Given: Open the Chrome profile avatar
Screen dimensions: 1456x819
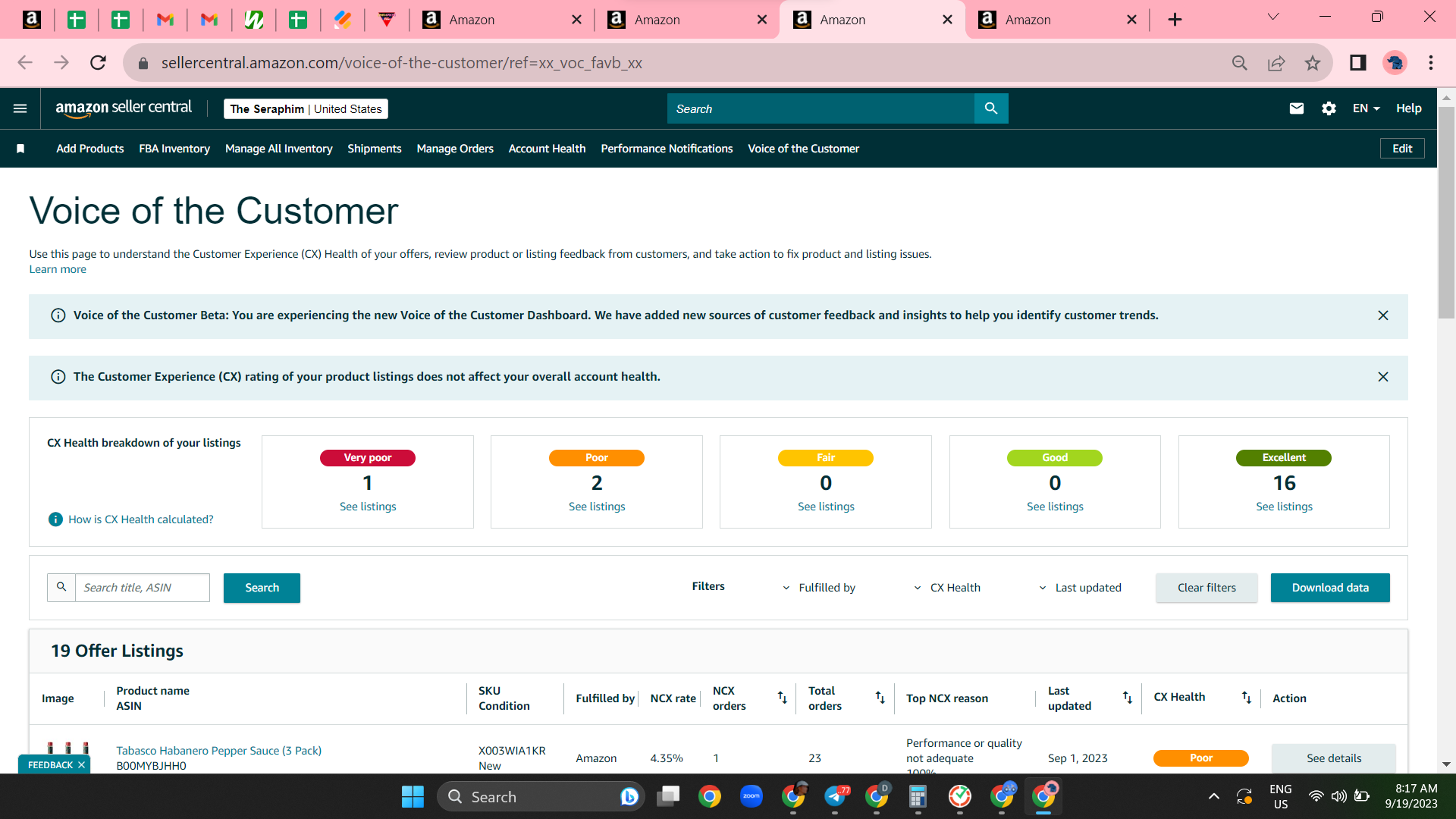Looking at the screenshot, I should click(1395, 63).
